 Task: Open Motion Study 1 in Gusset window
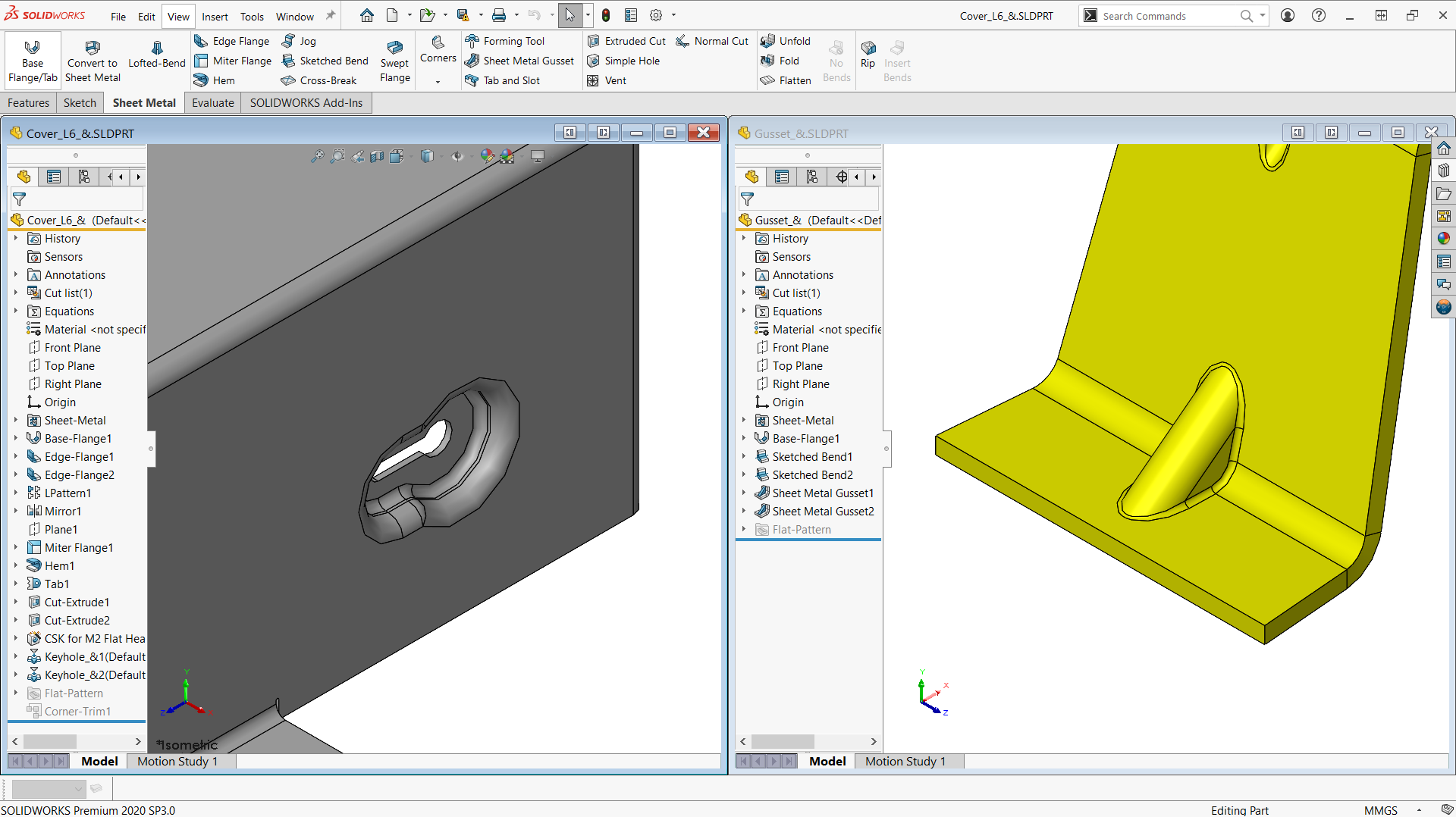905,761
